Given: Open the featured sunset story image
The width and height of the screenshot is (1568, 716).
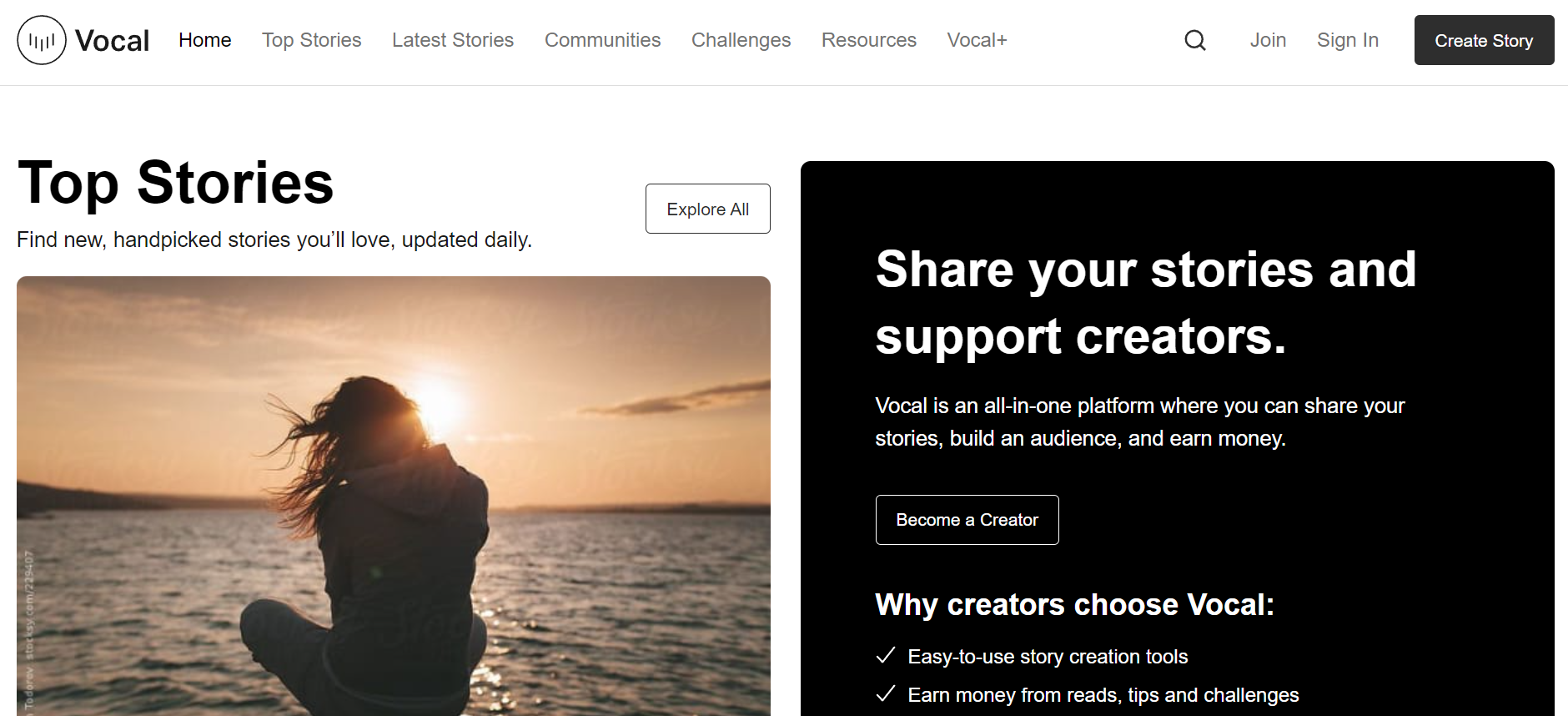Looking at the screenshot, I should [393, 496].
